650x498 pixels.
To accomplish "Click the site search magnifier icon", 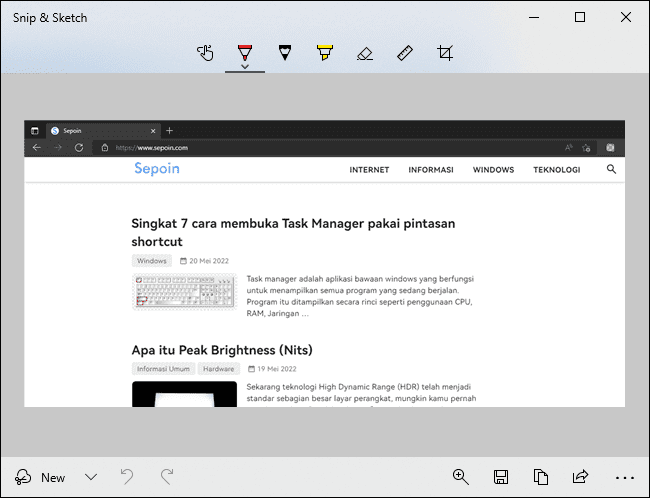I will click(611, 169).
